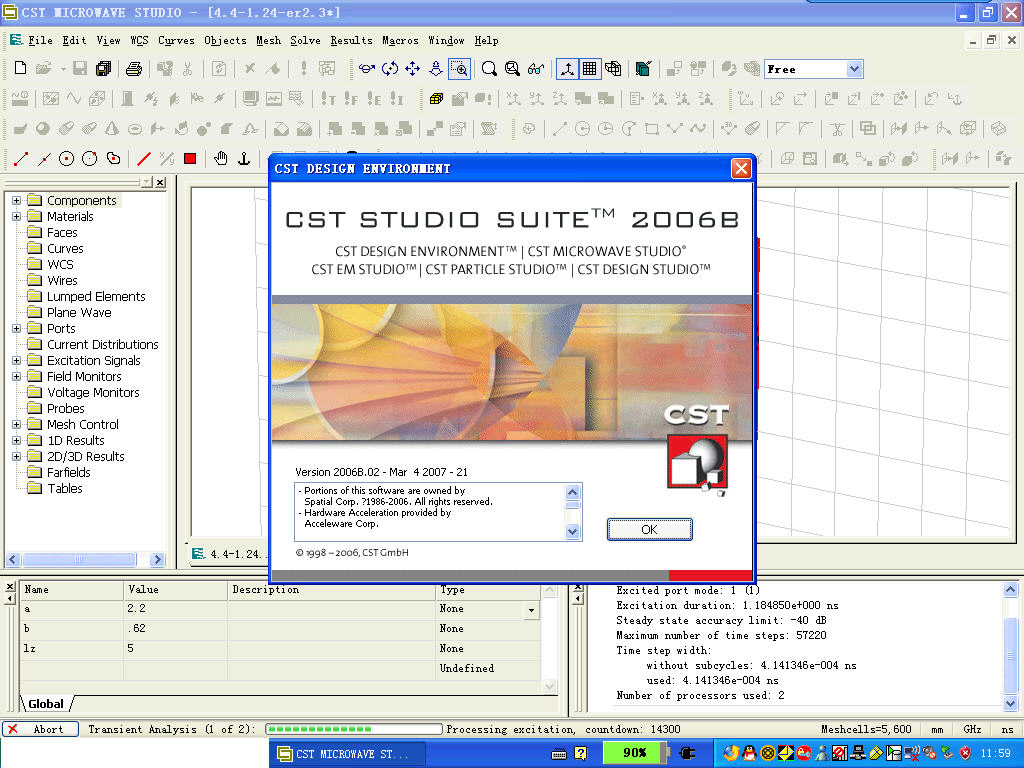Open the Solve menu
The width and height of the screenshot is (1024, 768).
tap(305, 40)
